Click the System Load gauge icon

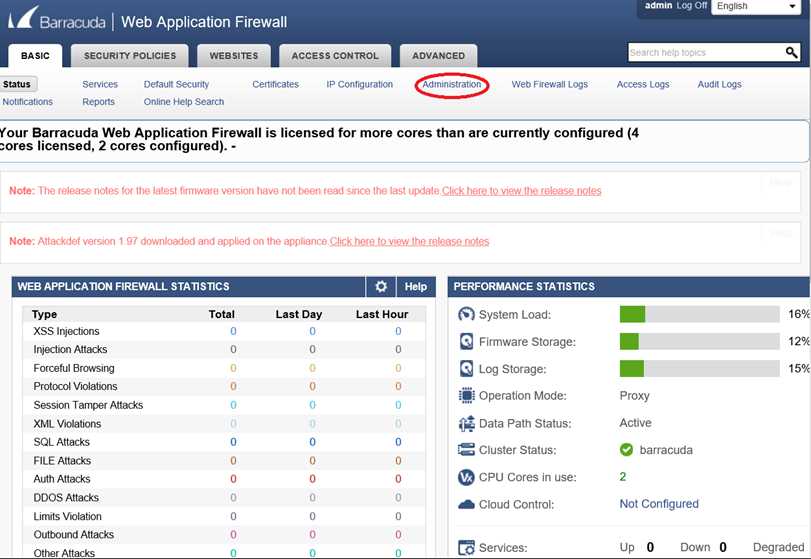click(x=466, y=314)
